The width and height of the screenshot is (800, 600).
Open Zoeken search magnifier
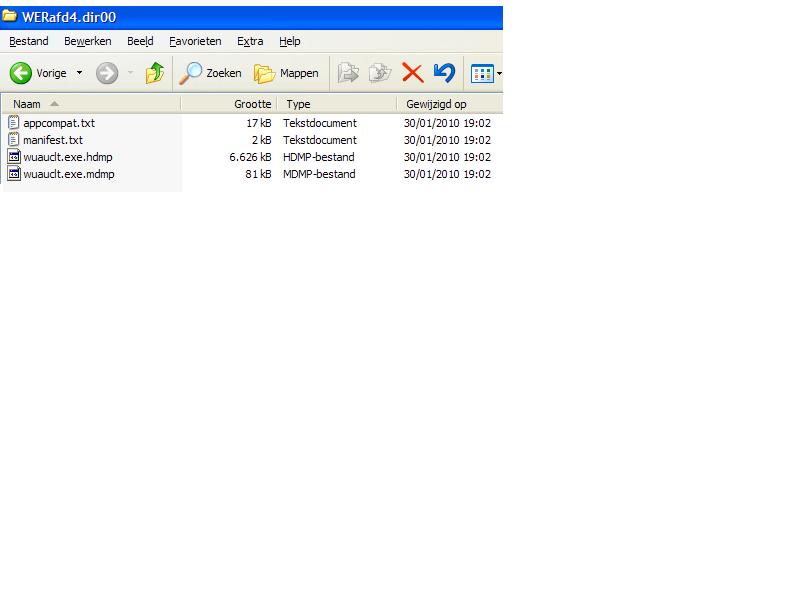tap(191, 73)
